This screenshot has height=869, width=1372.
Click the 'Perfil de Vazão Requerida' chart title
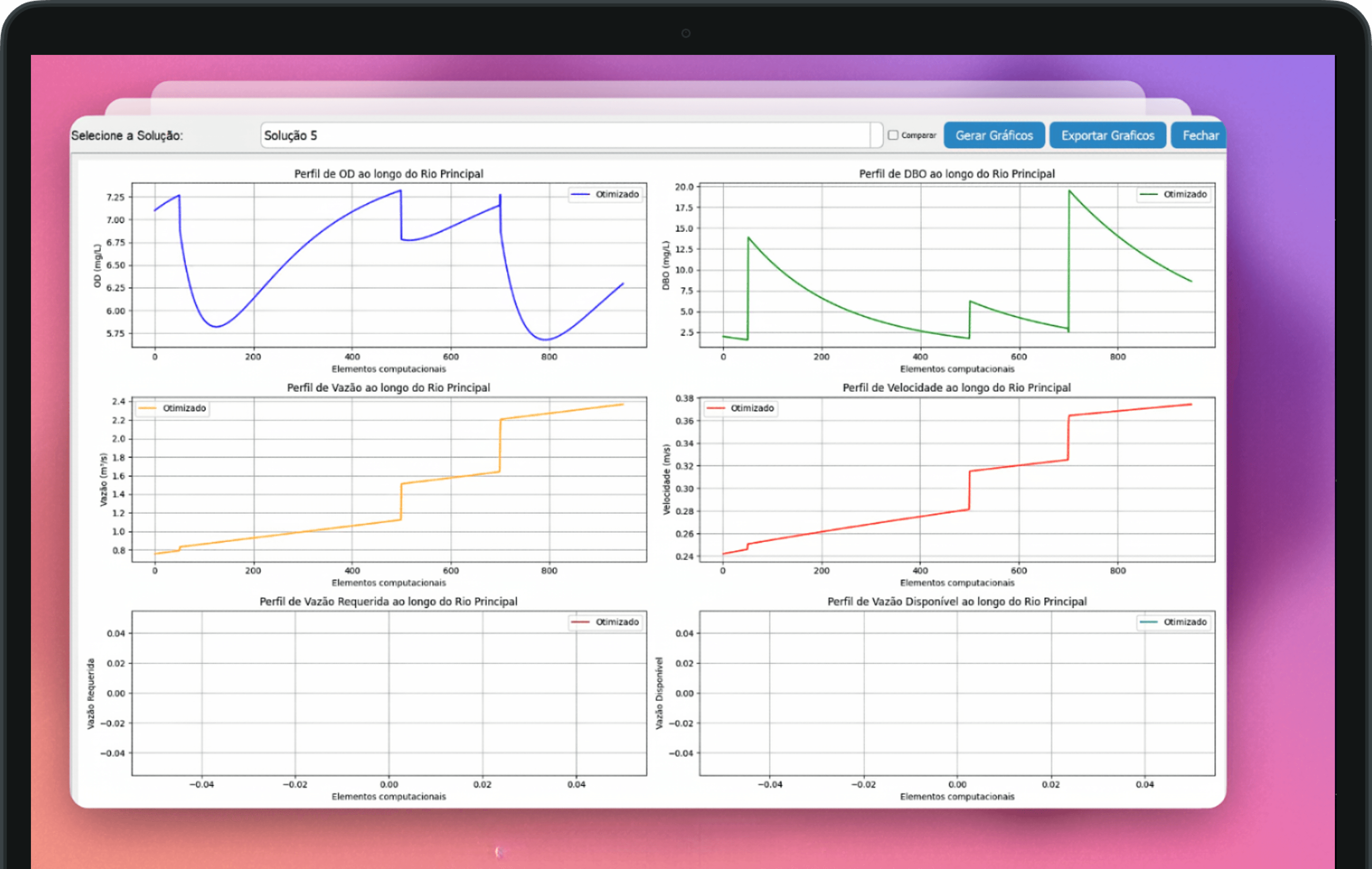(x=389, y=601)
